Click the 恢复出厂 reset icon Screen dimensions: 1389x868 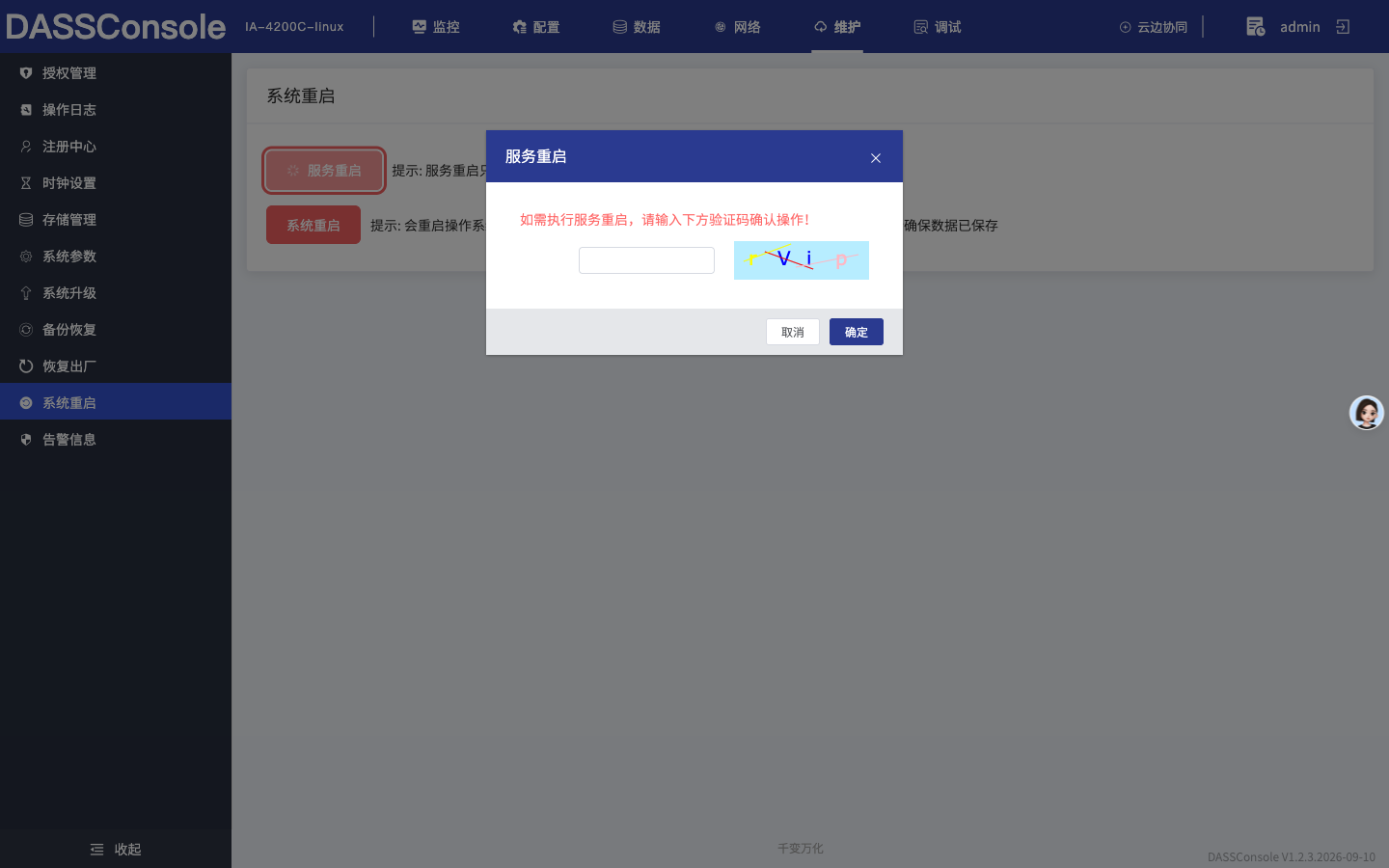point(26,366)
